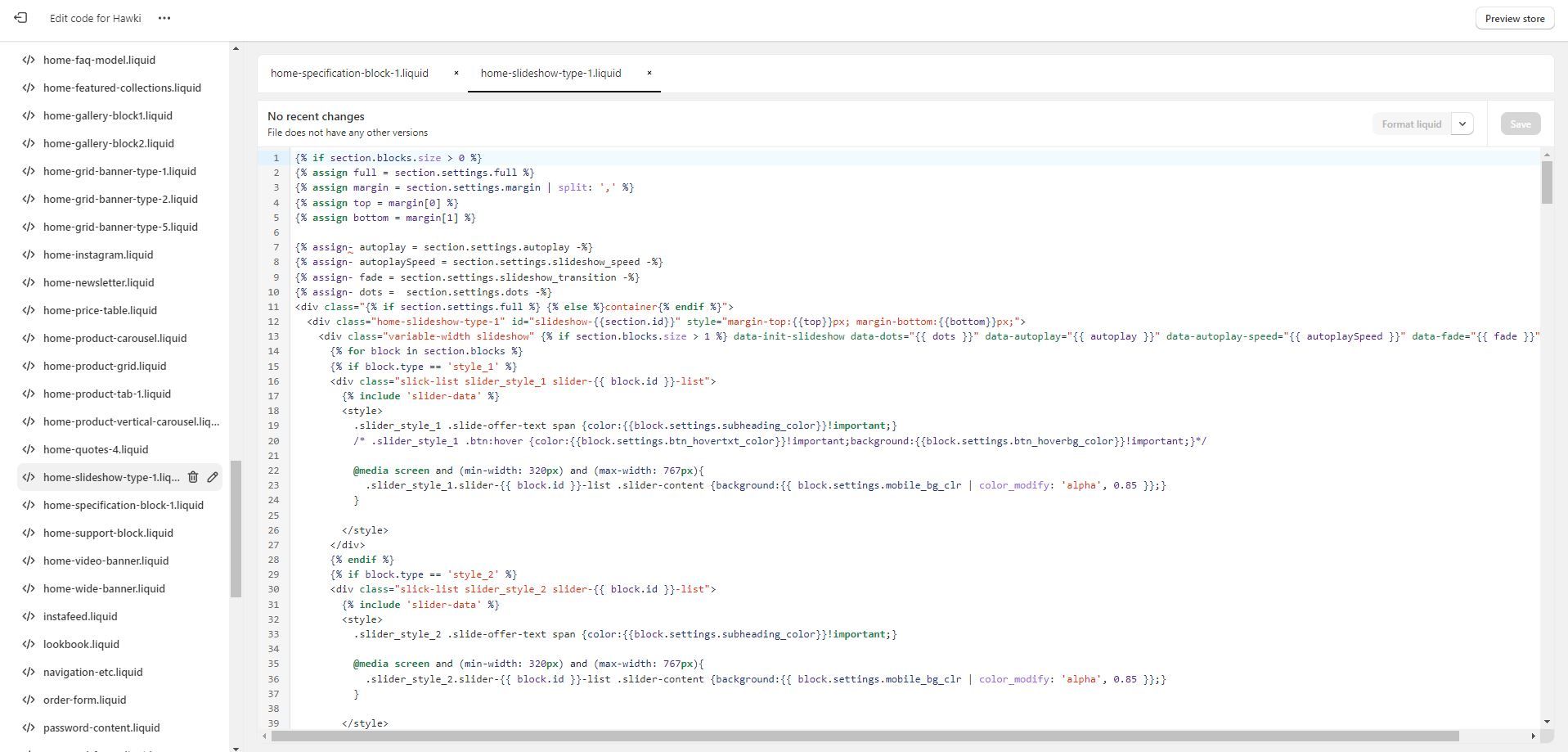Close the home-slideshow-type-1.liquid tab
1568x752 pixels.
pos(649,73)
